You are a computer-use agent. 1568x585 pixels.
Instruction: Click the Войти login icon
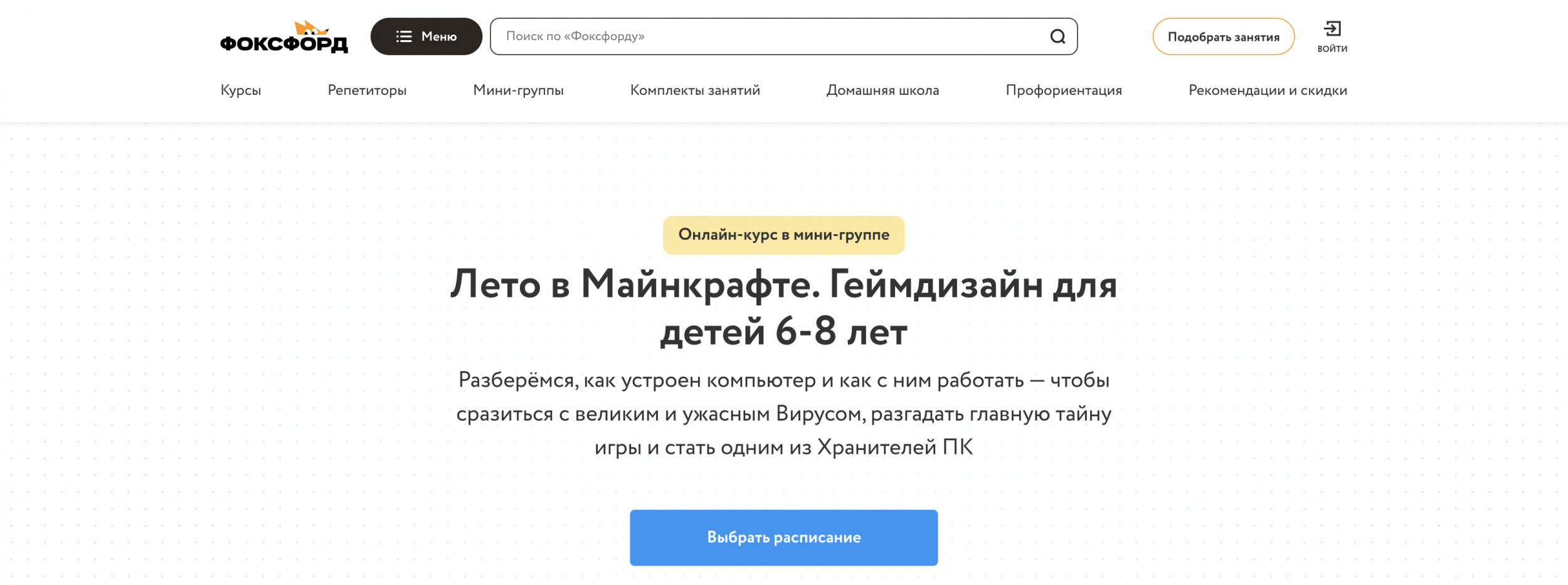(x=1332, y=36)
